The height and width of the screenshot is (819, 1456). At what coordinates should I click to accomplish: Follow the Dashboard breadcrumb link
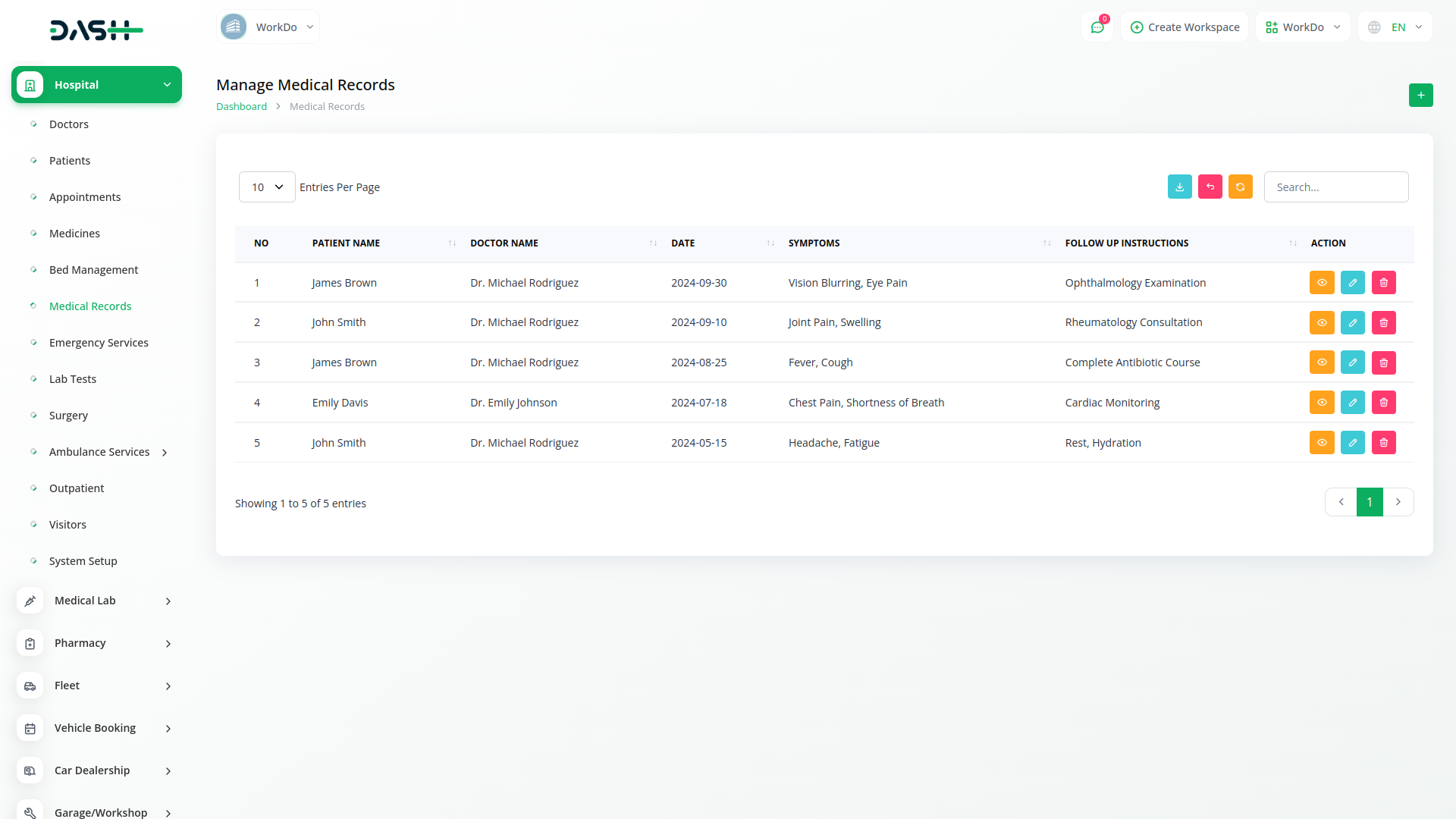click(x=241, y=107)
